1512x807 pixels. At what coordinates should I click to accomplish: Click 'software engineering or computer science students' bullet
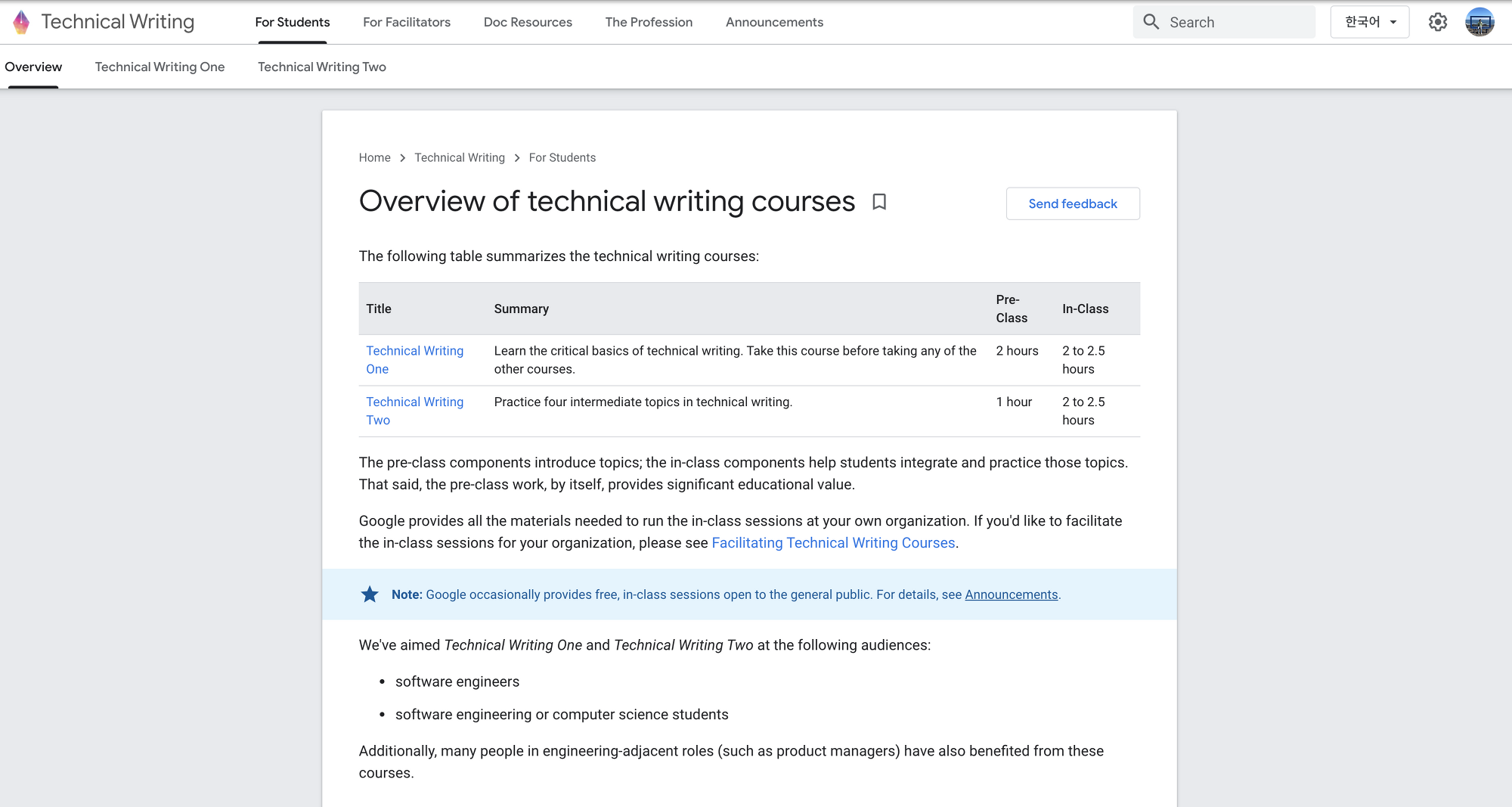pos(562,715)
